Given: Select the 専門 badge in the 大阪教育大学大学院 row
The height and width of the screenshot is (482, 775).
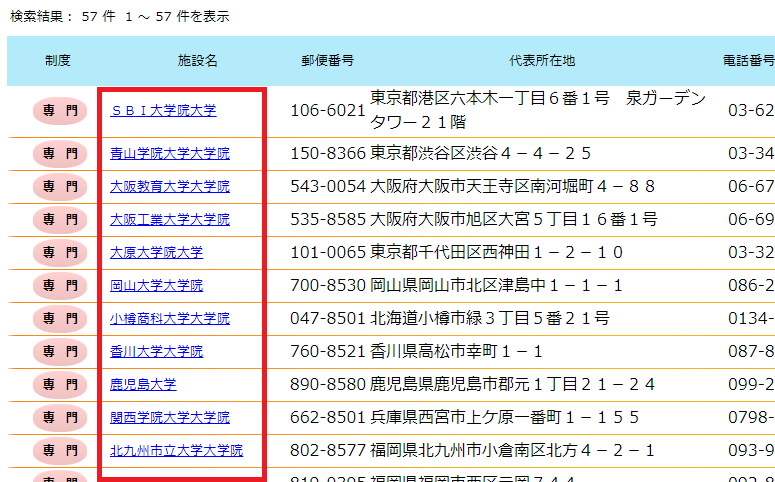Looking at the screenshot, I should tap(60, 187).
